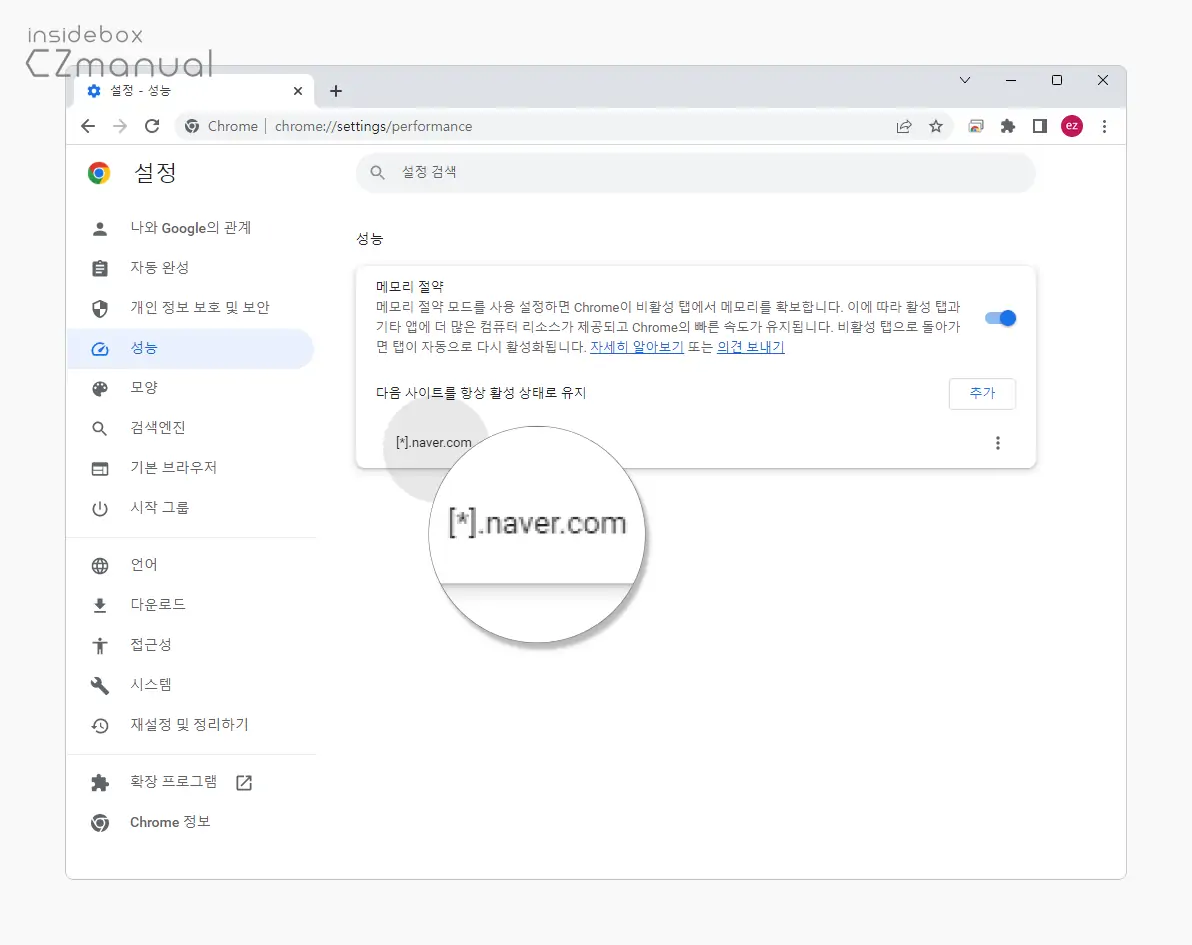This screenshot has height=945, width=1192.
Task: Open 언어 settings
Action: pos(190,565)
